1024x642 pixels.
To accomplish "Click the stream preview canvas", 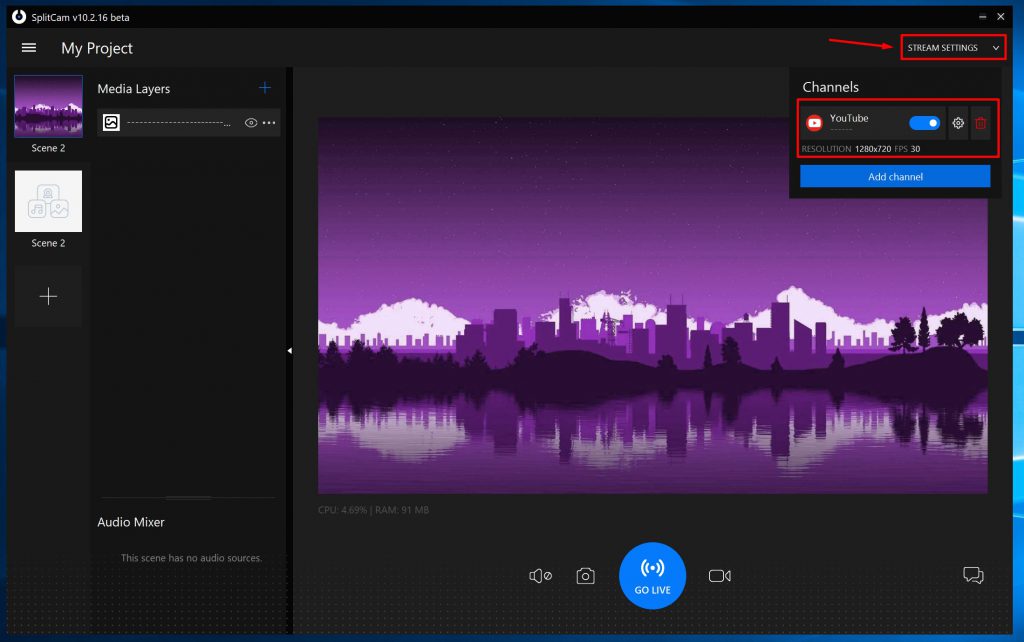I will point(652,305).
